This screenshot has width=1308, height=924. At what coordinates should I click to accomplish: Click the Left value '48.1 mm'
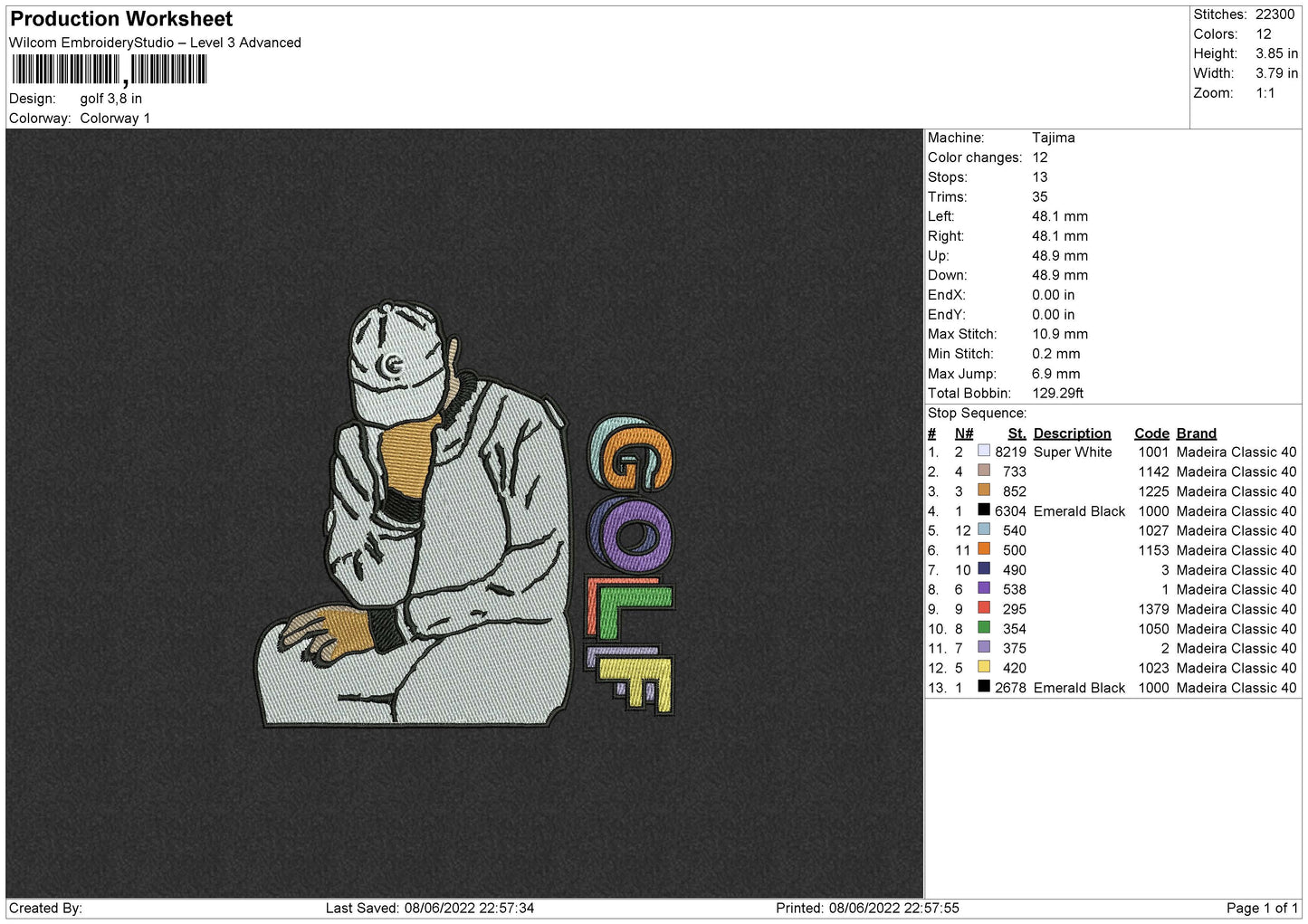click(x=1060, y=216)
